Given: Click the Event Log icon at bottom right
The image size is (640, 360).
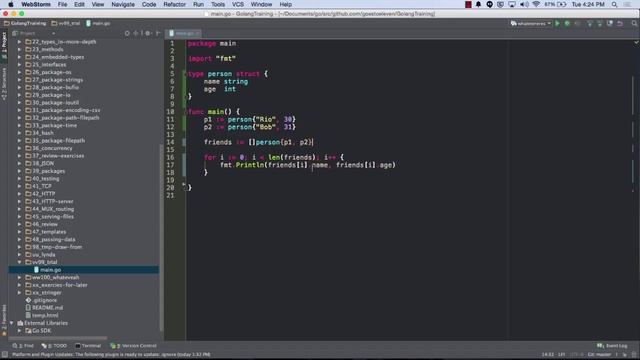Looking at the screenshot, I should coord(600,346).
